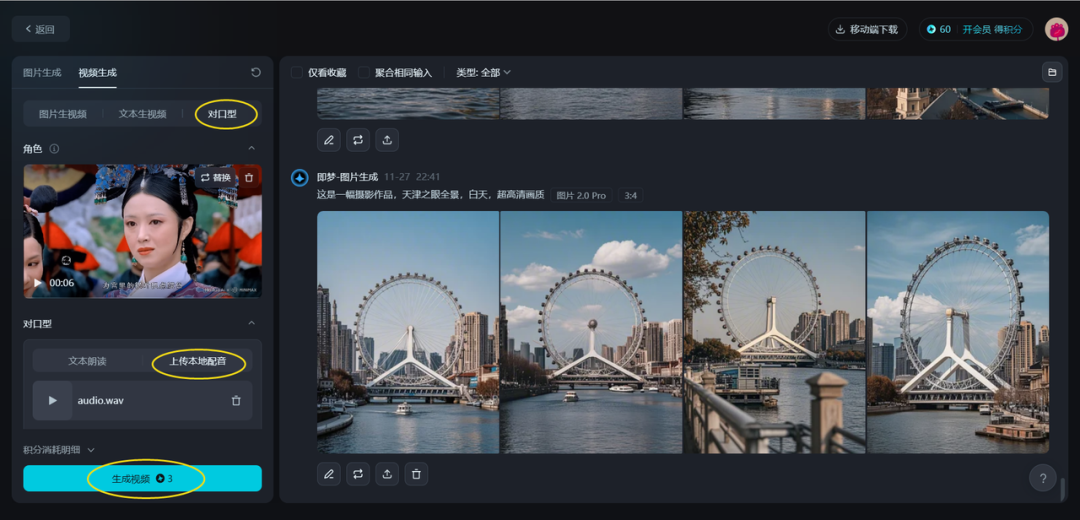1080x520 pixels.
Task: Open the user profile avatar
Action: tap(1056, 29)
